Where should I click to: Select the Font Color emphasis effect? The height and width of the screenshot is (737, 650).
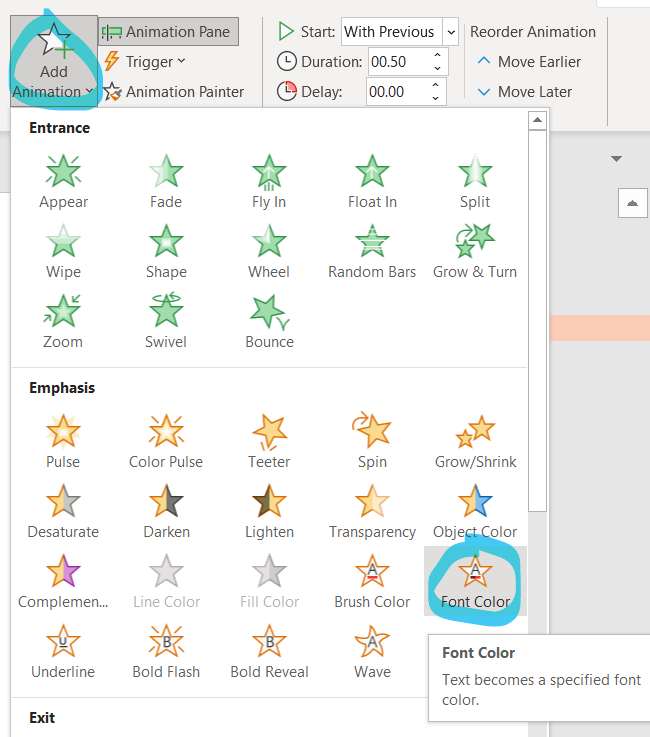pyautogui.click(x=475, y=581)
